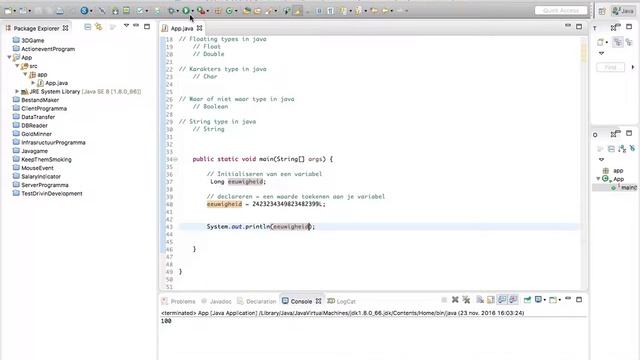This screenshot has width=640, height=360.
Task: Open the New Java Class dropdown arrow
Action: pos(236,11)
